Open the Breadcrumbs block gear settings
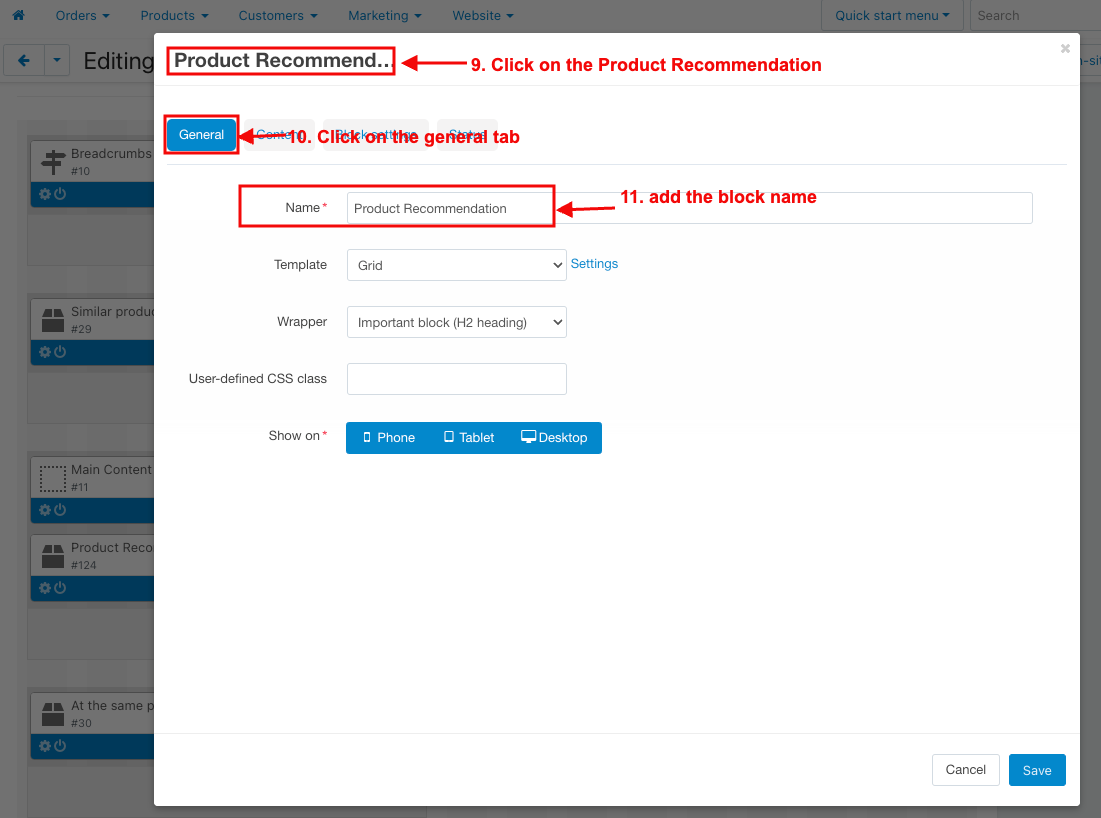 tap(45, 194)
